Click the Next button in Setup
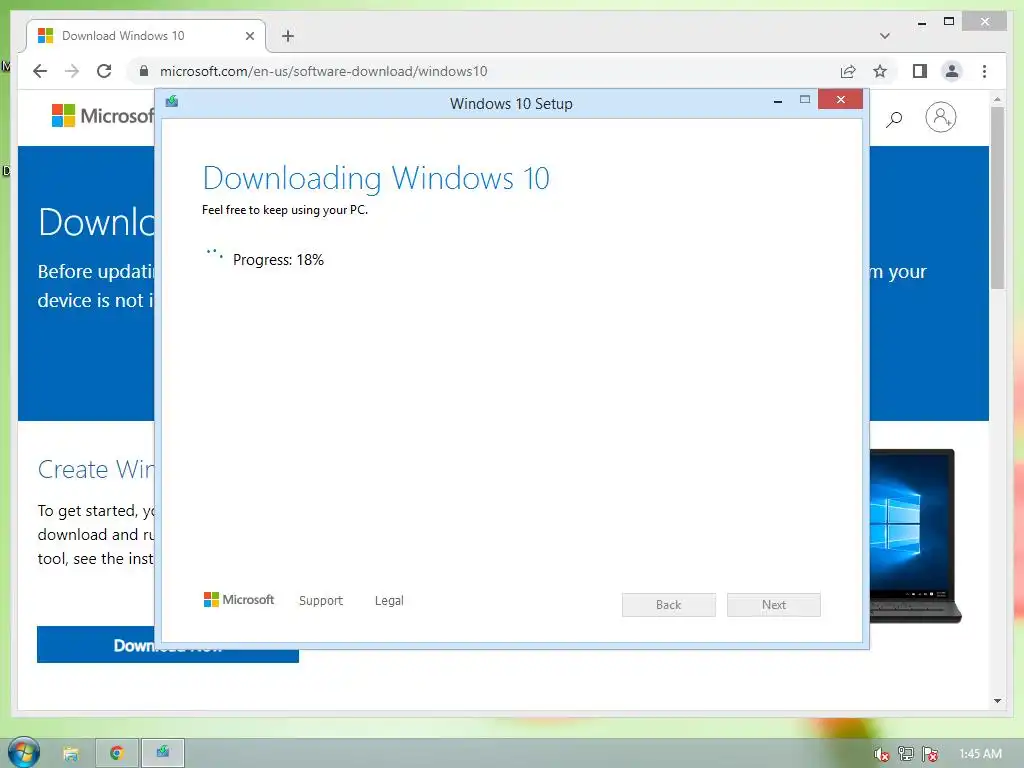Image resolution: width=1024 pixels, height=768 pixels. click(774, 605)
